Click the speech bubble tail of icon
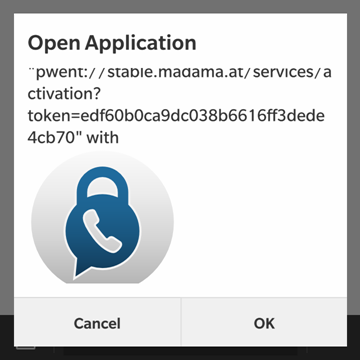The image size is (360, 360). (x=79, y=269)
